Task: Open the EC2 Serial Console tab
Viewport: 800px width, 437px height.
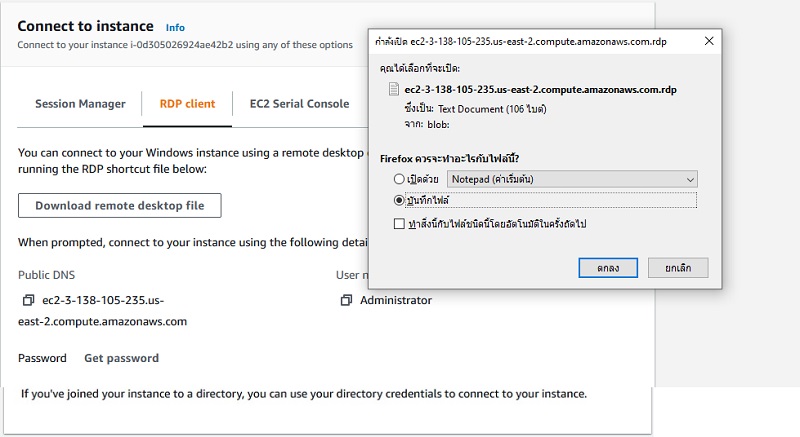Action: [299, 104]
